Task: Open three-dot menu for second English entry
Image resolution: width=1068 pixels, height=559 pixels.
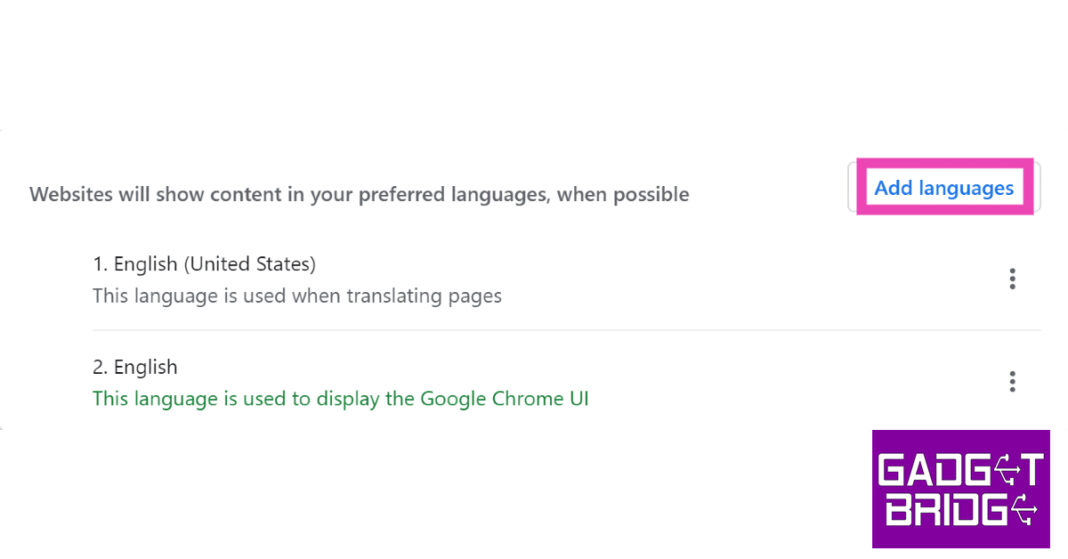Action: (1012, 381)
